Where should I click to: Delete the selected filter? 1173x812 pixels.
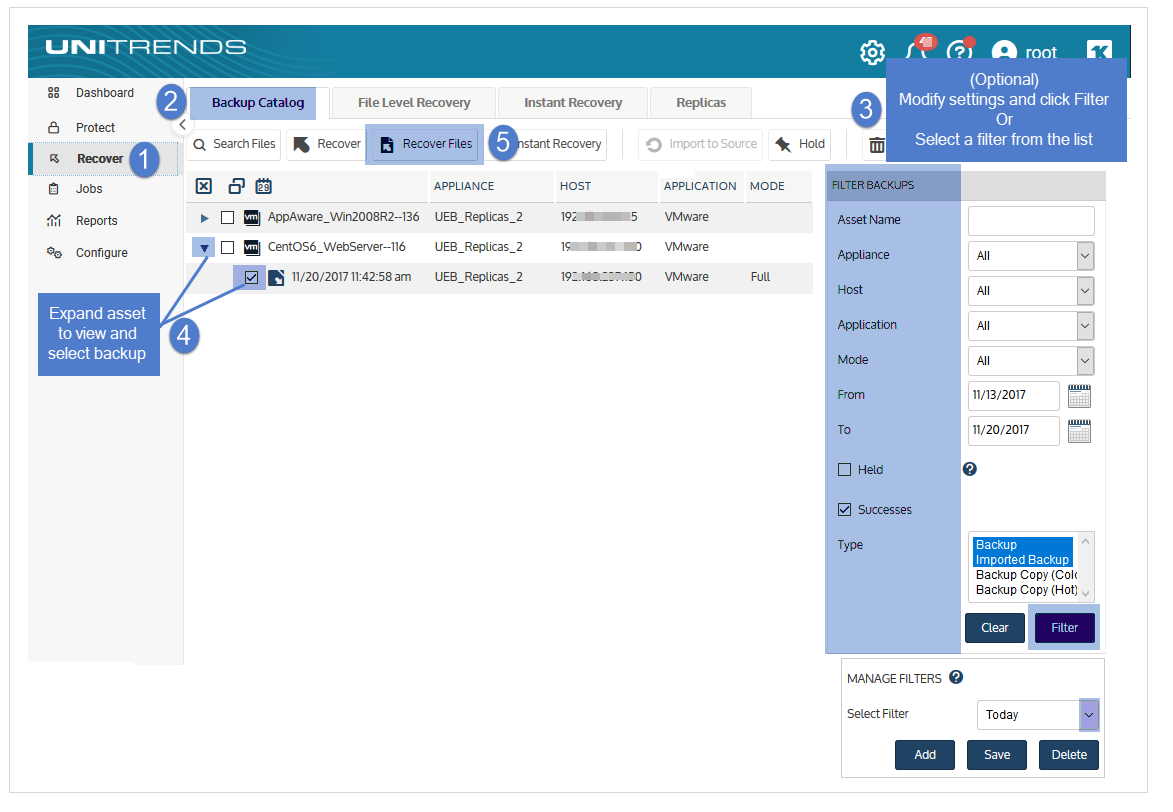(x=1068, y=754)
